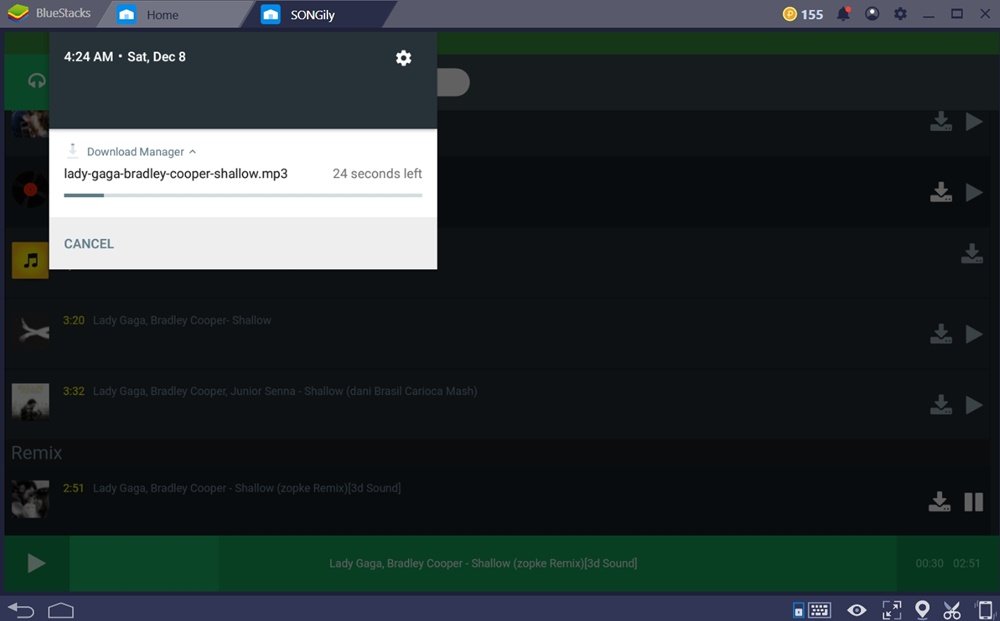The width and height of the screenshot is (1000, 621).
Task: Download the 2:51 zopke Remix track
Action: point(939,502)
